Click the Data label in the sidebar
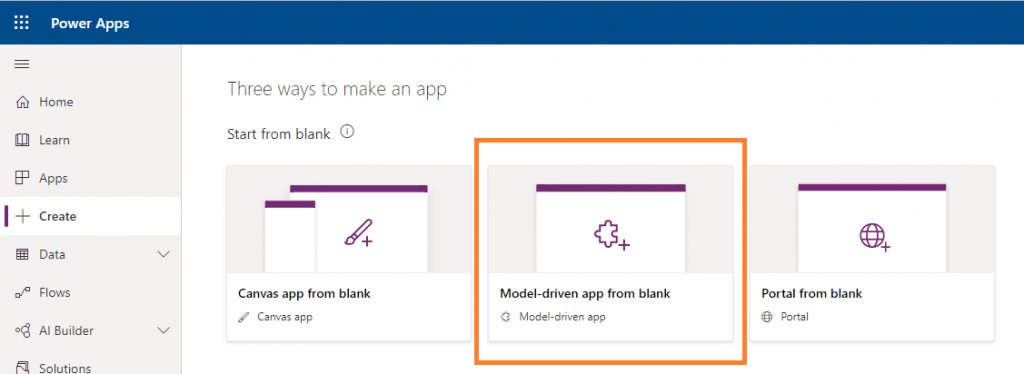 tap(52, 255)
